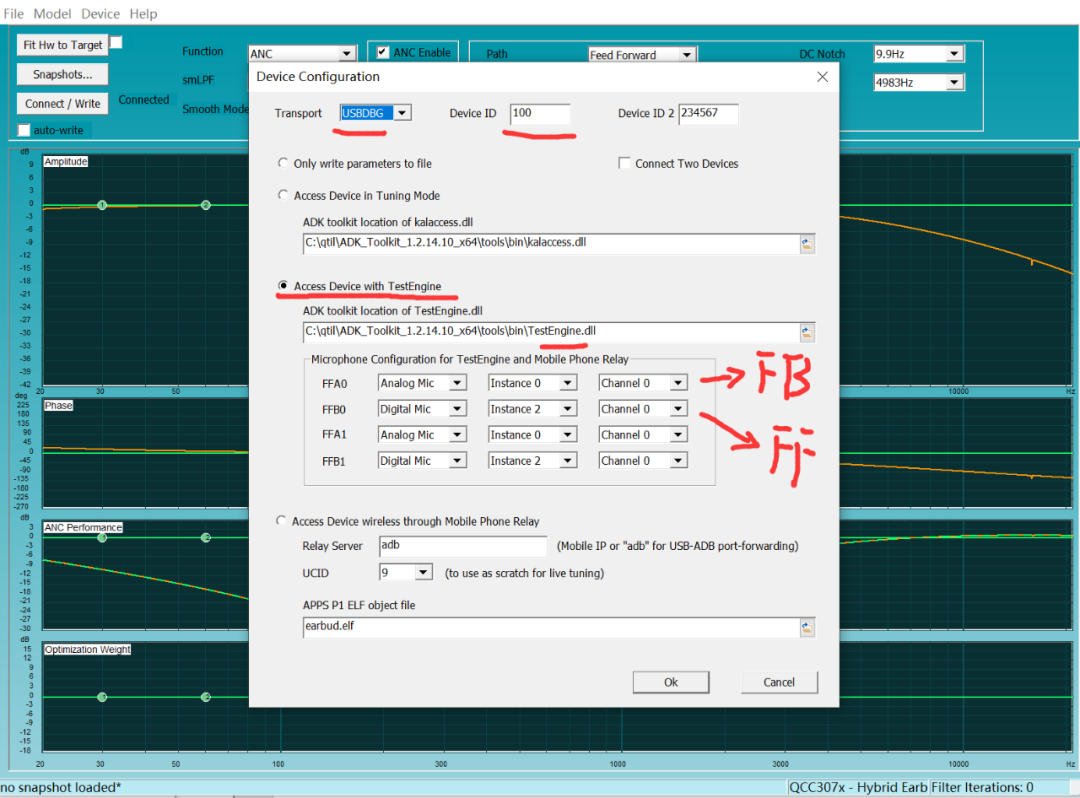The width and height of the screenshot is (1080, 798).
Task: Browse for kalaccess.dll location
Action: 807,244
